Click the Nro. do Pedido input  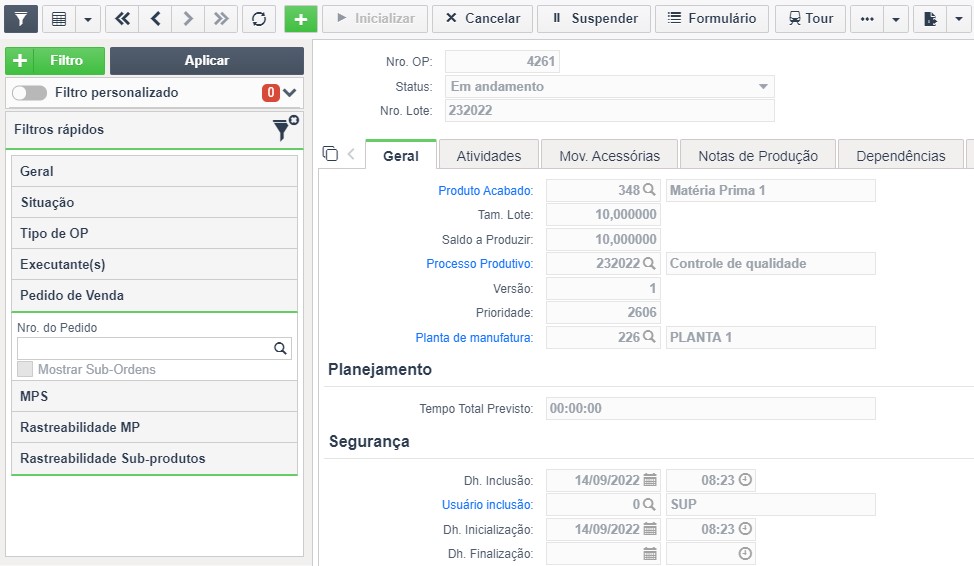coord(143,349)
